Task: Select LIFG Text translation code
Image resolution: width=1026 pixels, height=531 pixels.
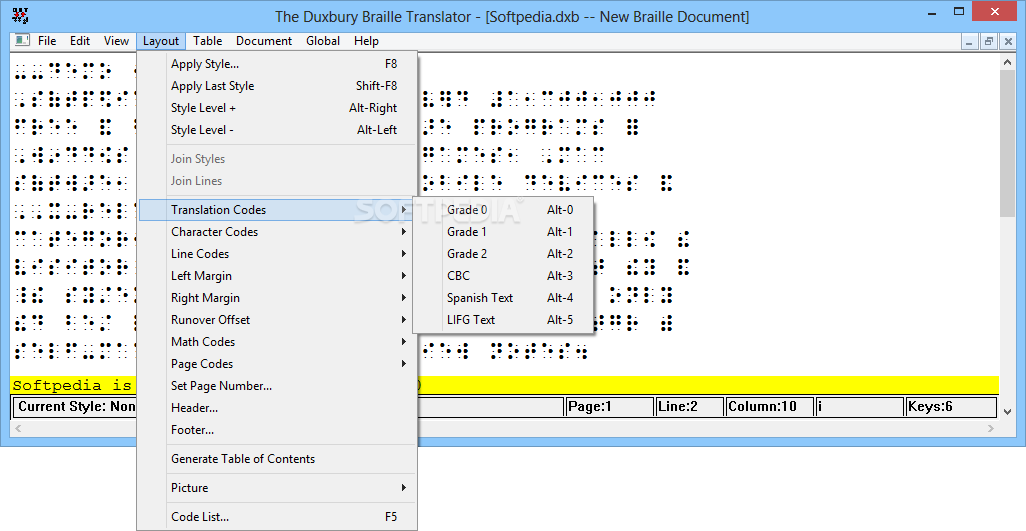Action: pyautogui.click(x=503, y=320)
